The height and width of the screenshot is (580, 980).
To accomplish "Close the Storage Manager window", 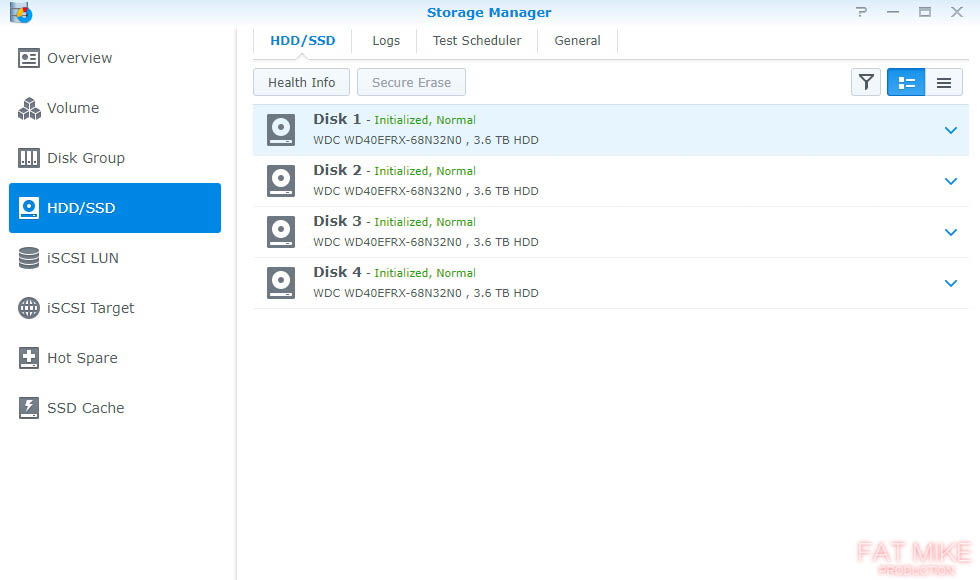I will pyautogui.click(x=957, y=12).
